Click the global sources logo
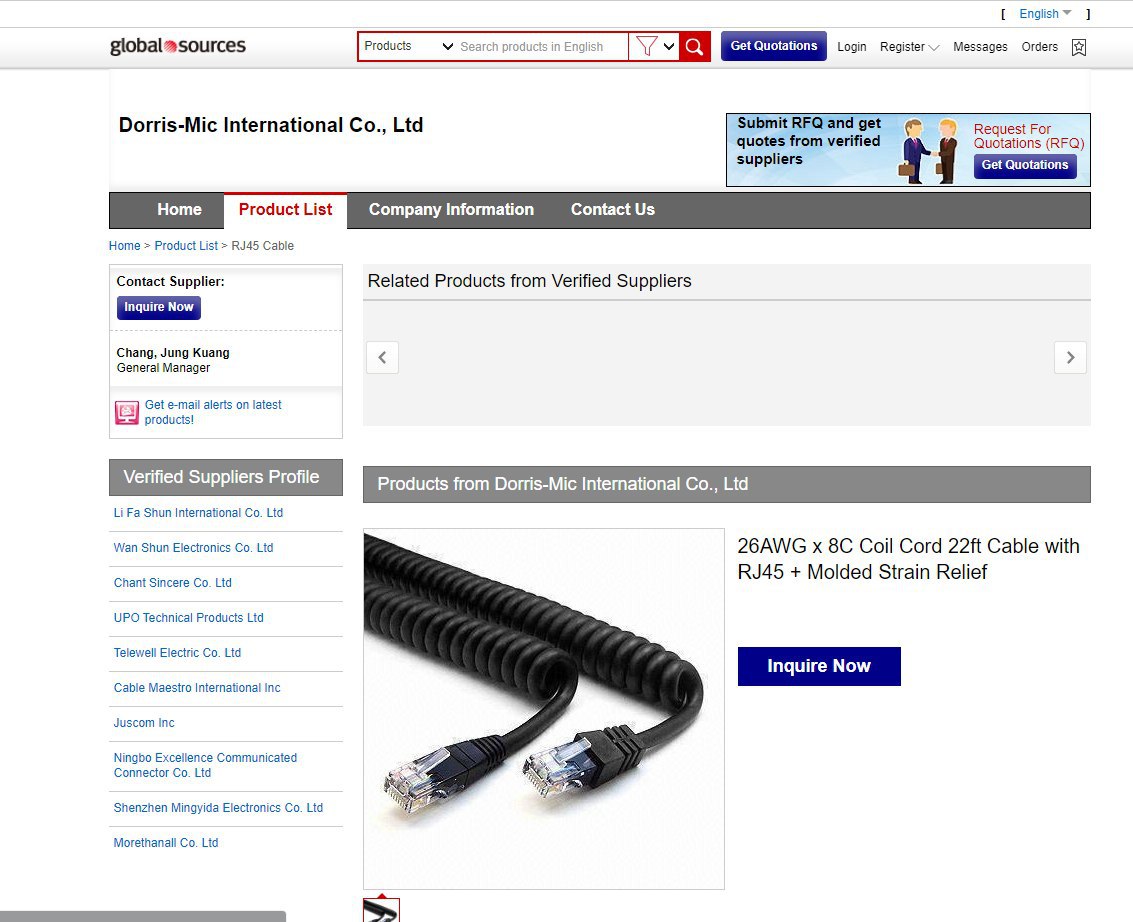Screen dimensions: 1133x922 (178, 46)
